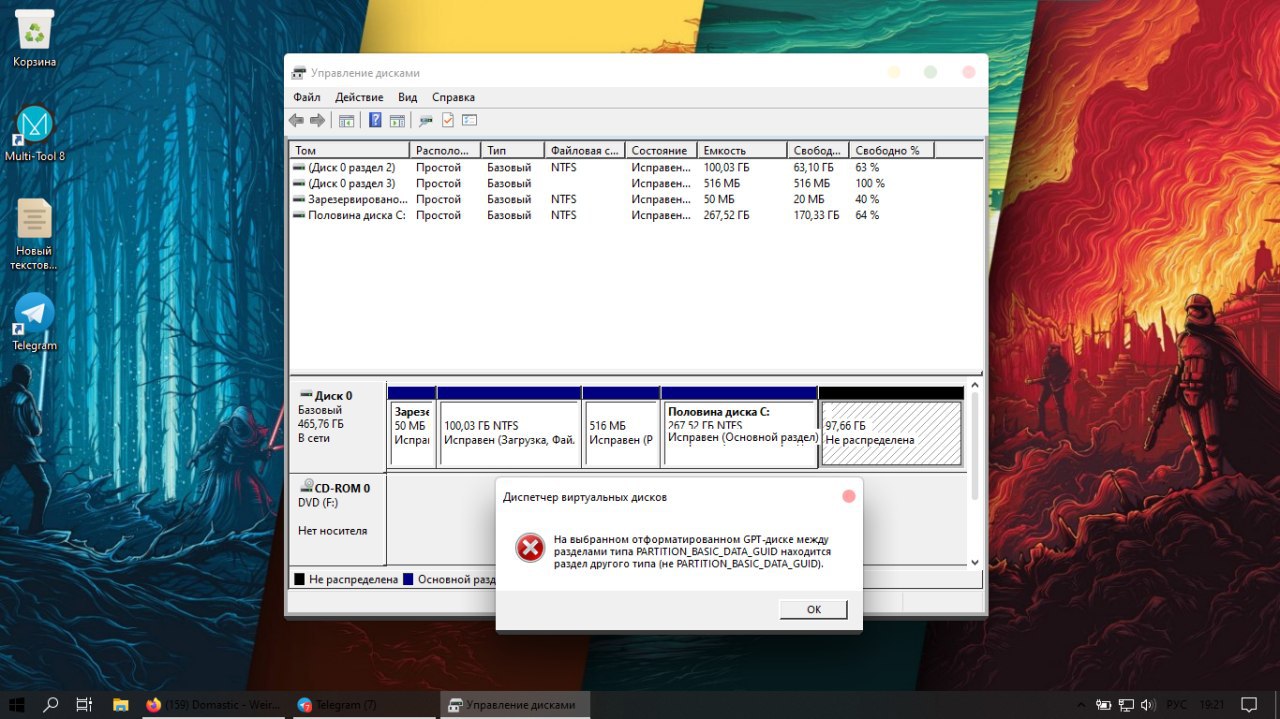The height and width of the screenshot is (719, 1280).
Task: Click the blue Основной разд legend swatch
Action: point(408,579)
